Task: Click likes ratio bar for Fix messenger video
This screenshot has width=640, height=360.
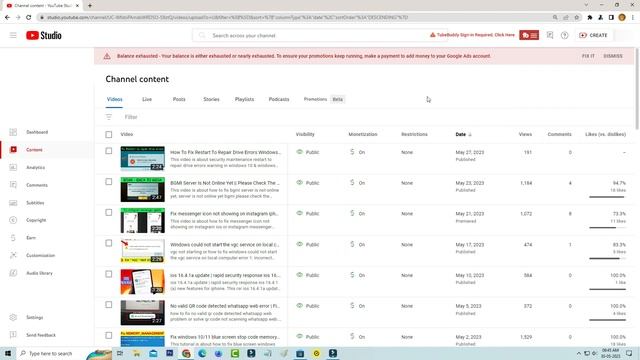Action: (x=607, y=228)
